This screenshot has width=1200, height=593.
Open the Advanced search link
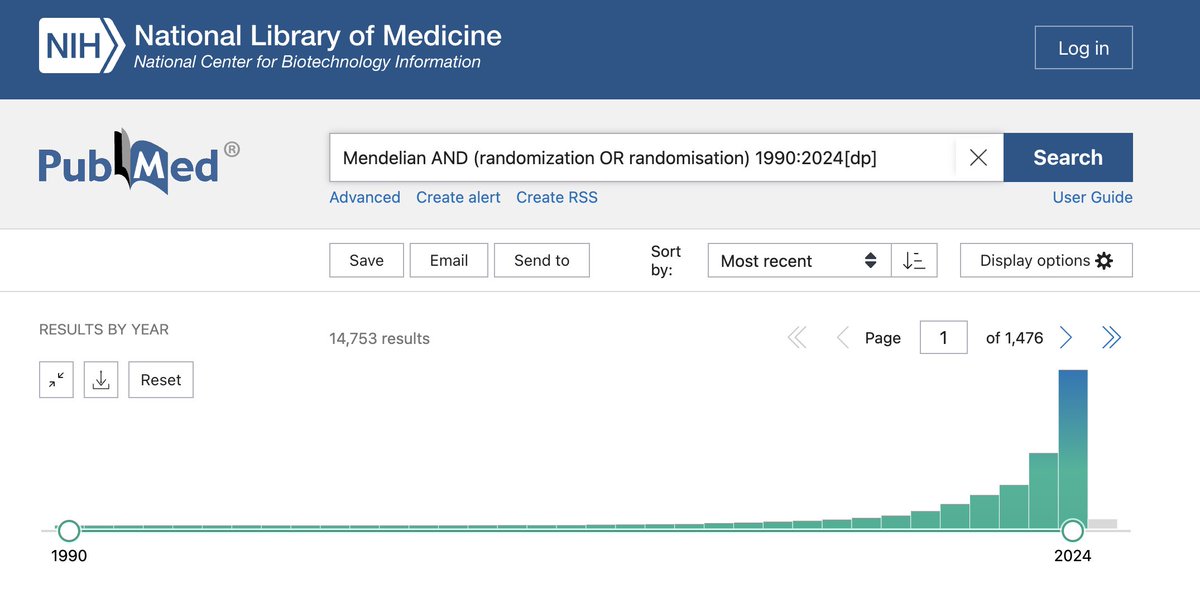click(x=365, y=197)
